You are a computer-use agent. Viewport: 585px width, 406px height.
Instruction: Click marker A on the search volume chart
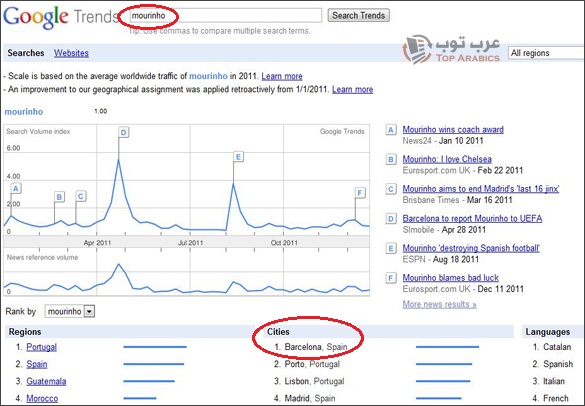click(x=16, y=188)
